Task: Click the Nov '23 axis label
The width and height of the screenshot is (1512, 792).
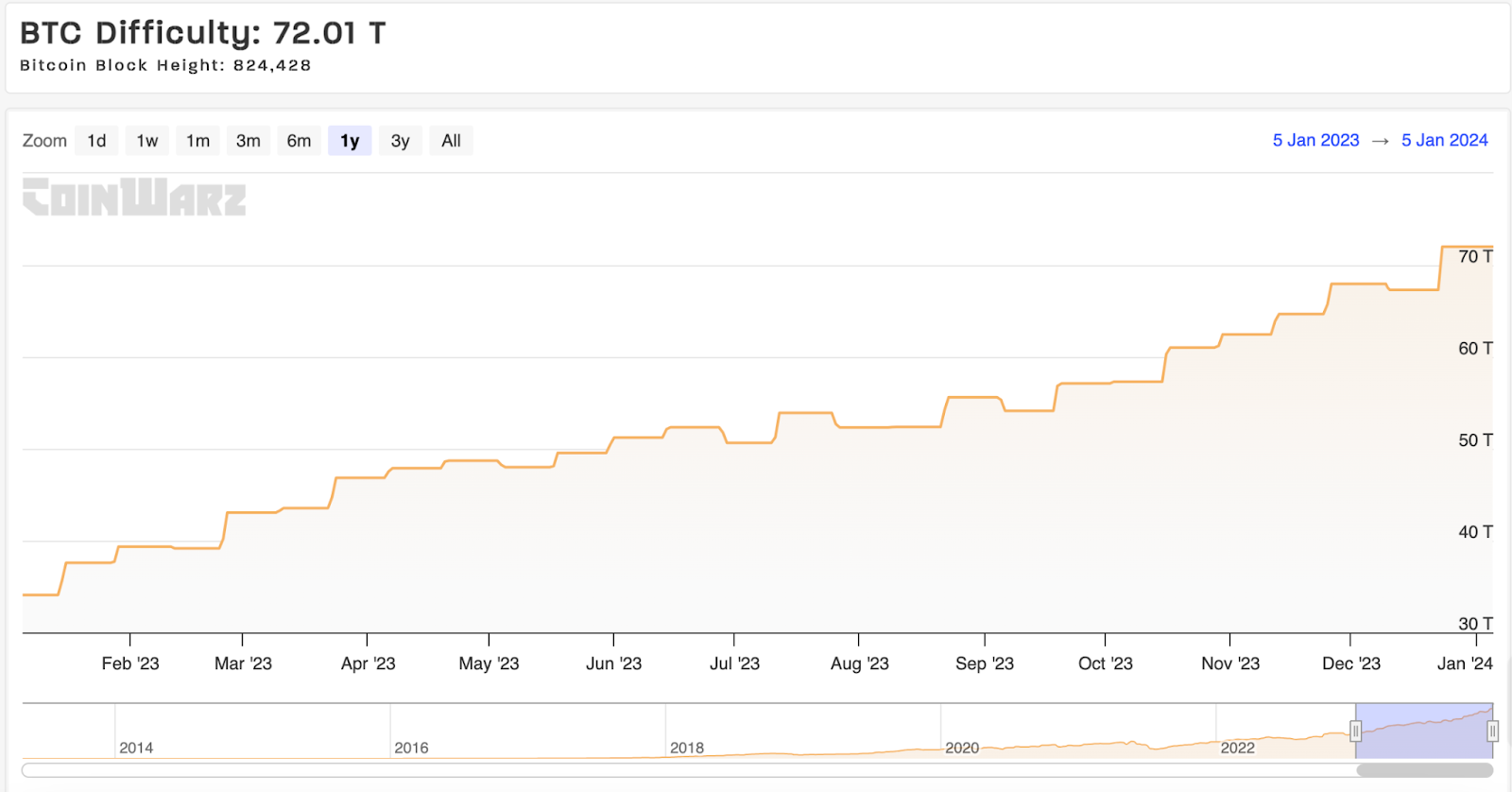Action: 1230,663
